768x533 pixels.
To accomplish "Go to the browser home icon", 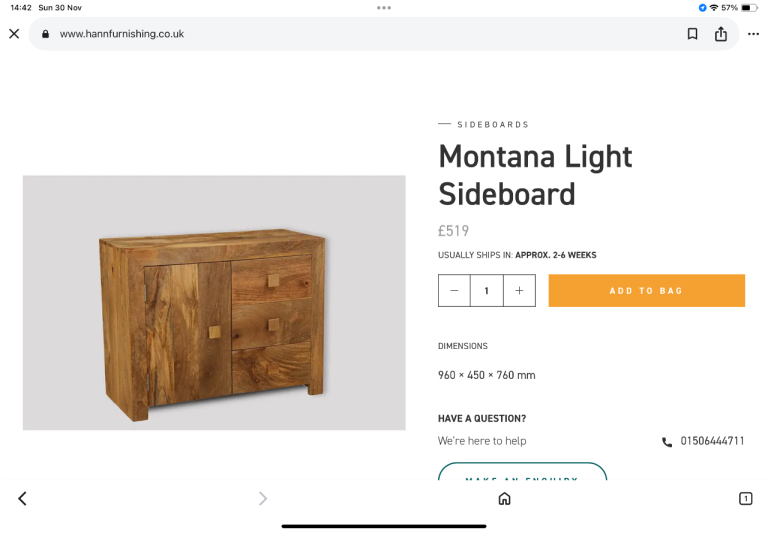I will point(504,498).
